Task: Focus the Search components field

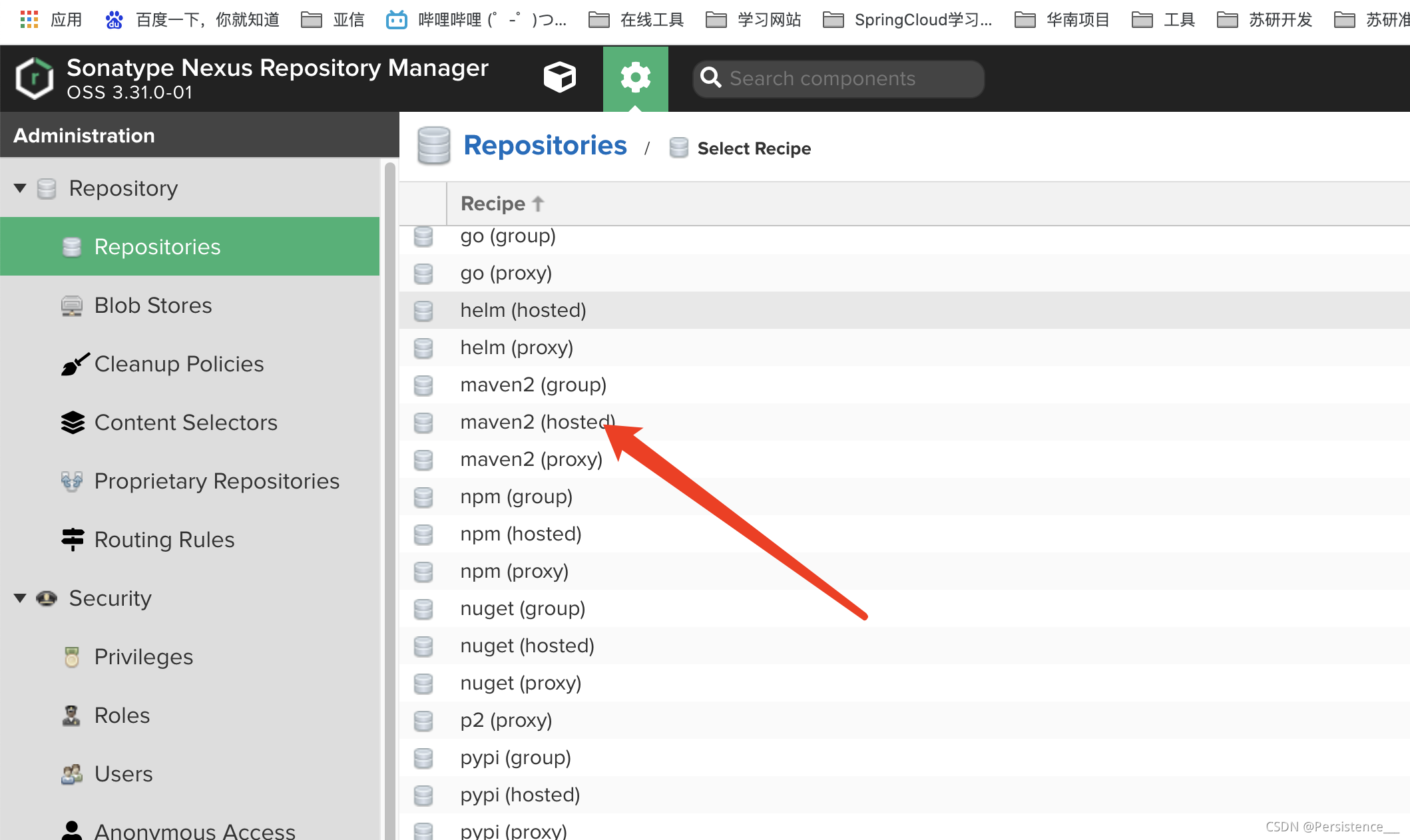Action: point(838,79)
